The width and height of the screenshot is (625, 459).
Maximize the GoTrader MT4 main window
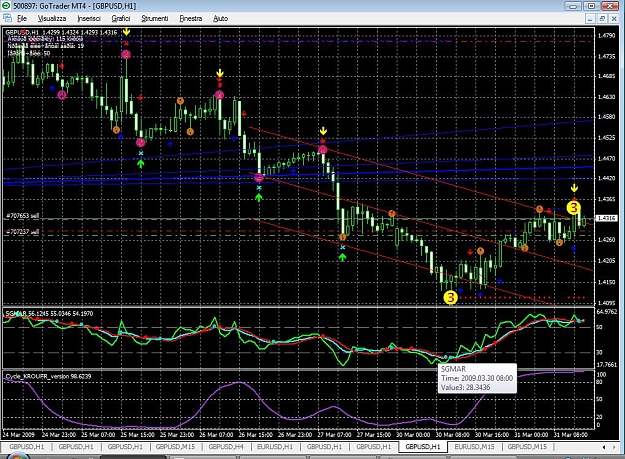(592, 6)
